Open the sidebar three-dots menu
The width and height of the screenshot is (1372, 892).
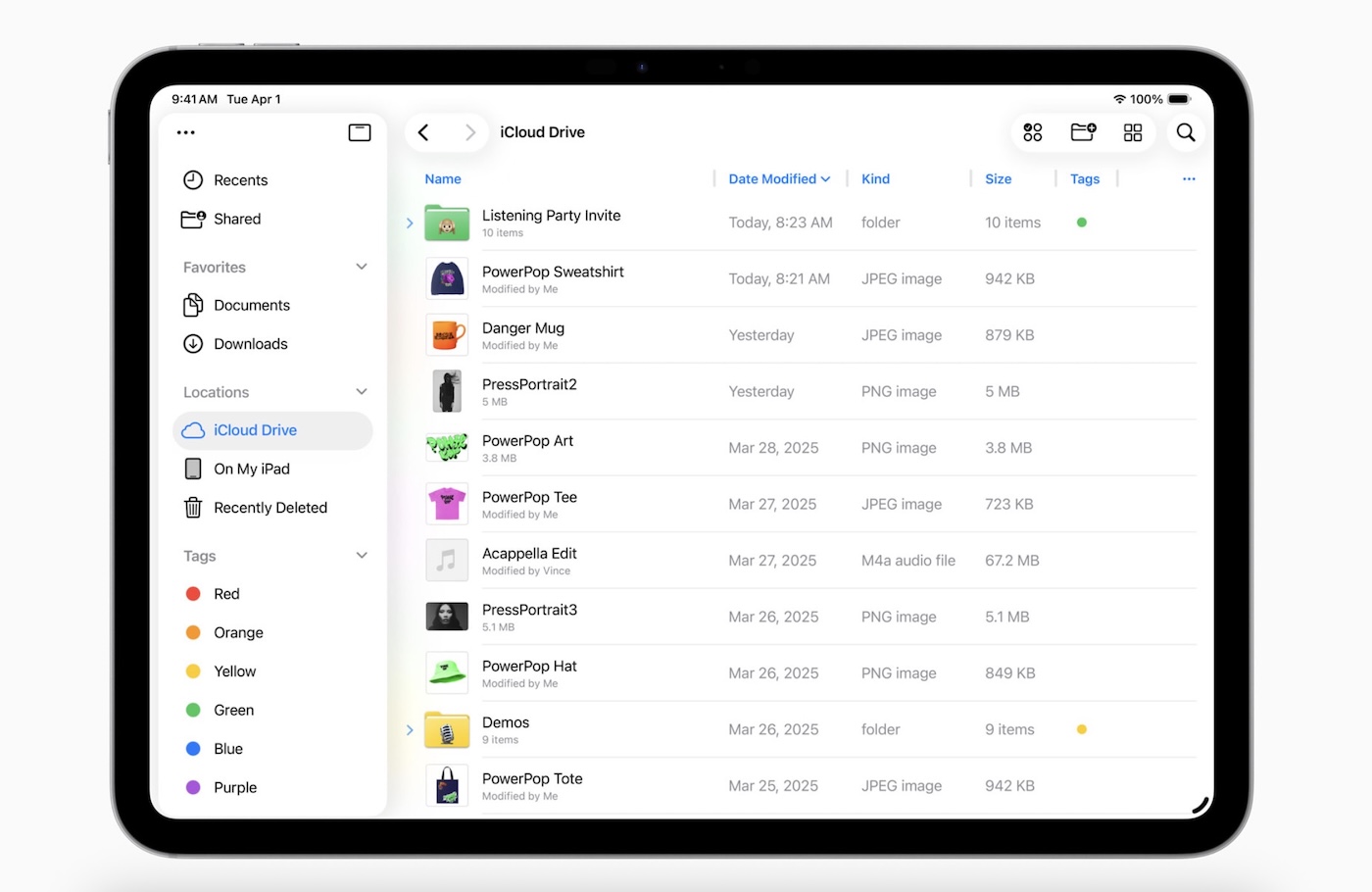[x=186, y=132]
